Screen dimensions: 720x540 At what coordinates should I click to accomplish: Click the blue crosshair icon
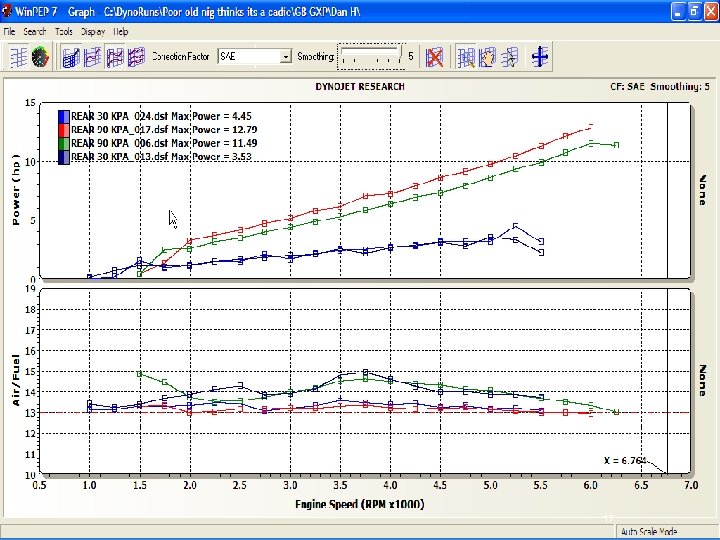[x=540, y=57]
